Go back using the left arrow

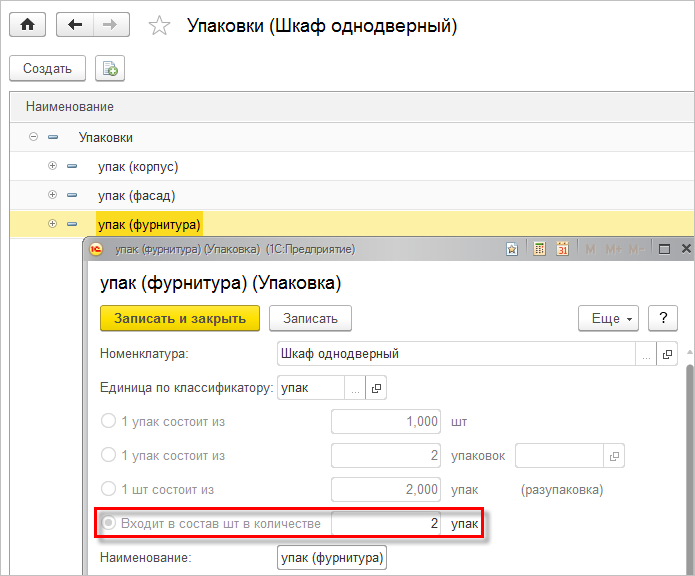click(75, 25)
